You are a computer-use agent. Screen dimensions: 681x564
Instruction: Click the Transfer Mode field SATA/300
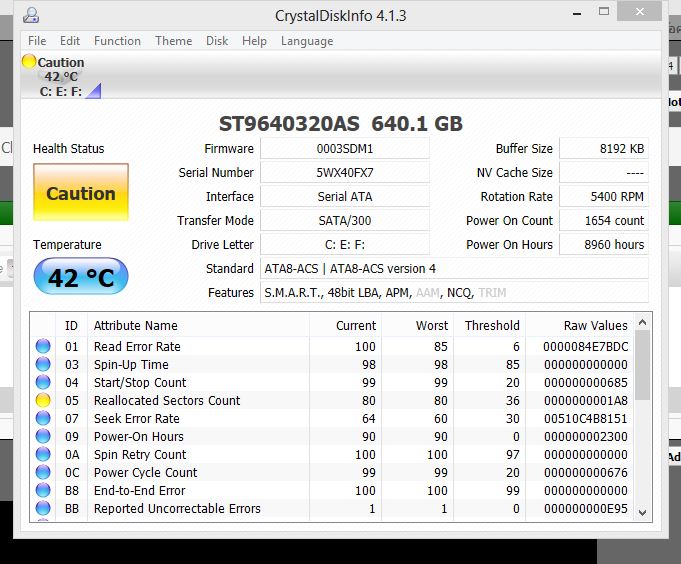tap(345, 220)
